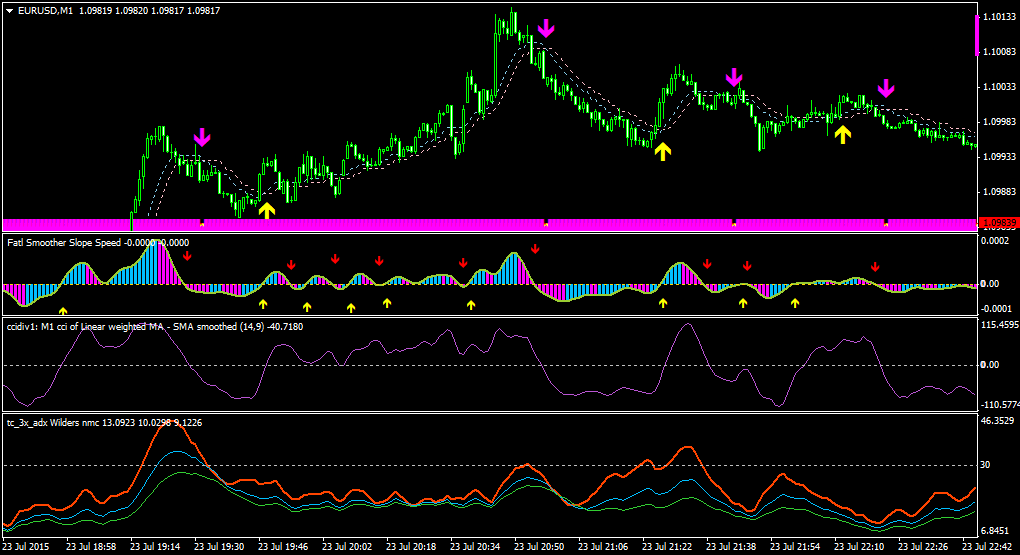This screenshot has height=555, width=1020.
Task: Select the magenta sell arrow near 21:38
Action: (x=734, y=77)
